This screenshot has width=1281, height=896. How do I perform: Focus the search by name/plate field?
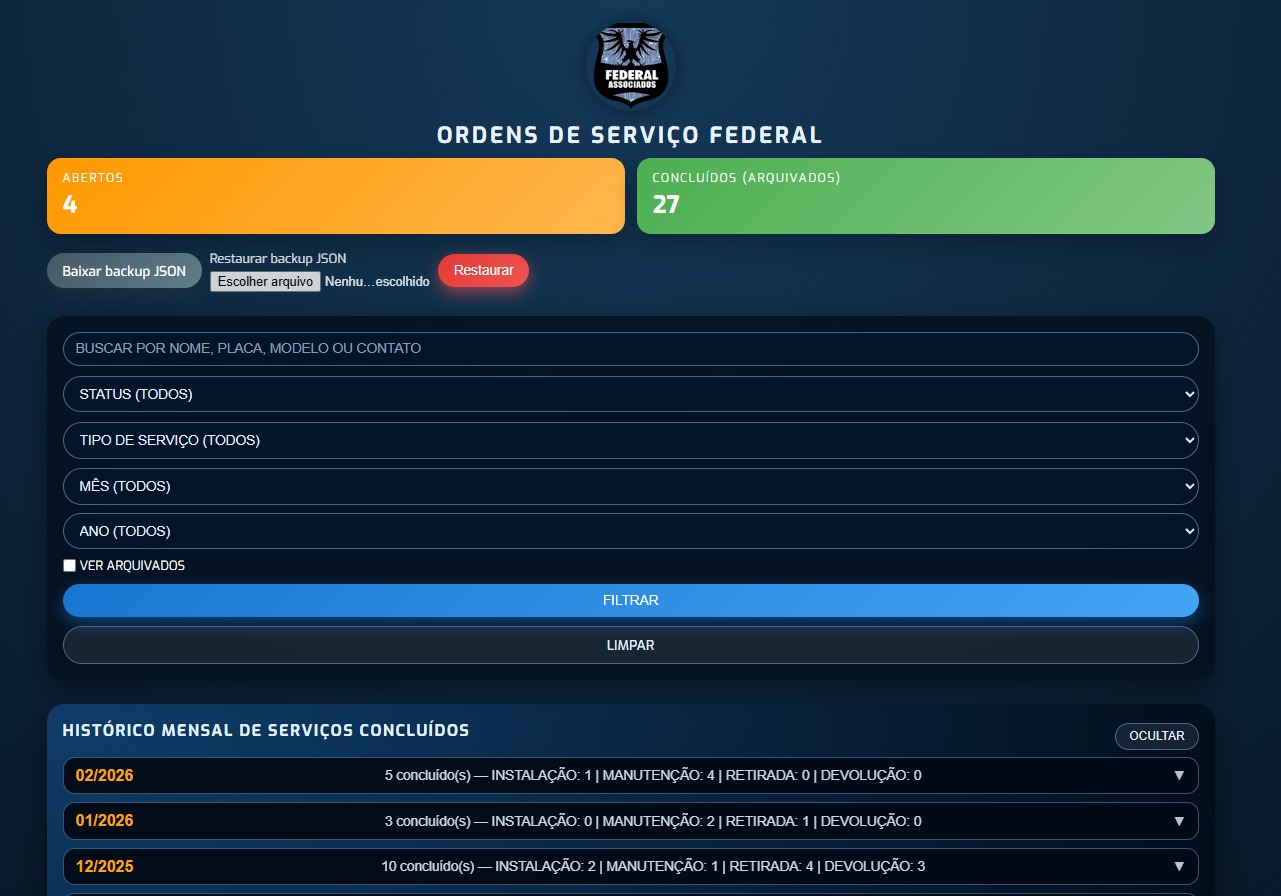[x=631, y=349]
